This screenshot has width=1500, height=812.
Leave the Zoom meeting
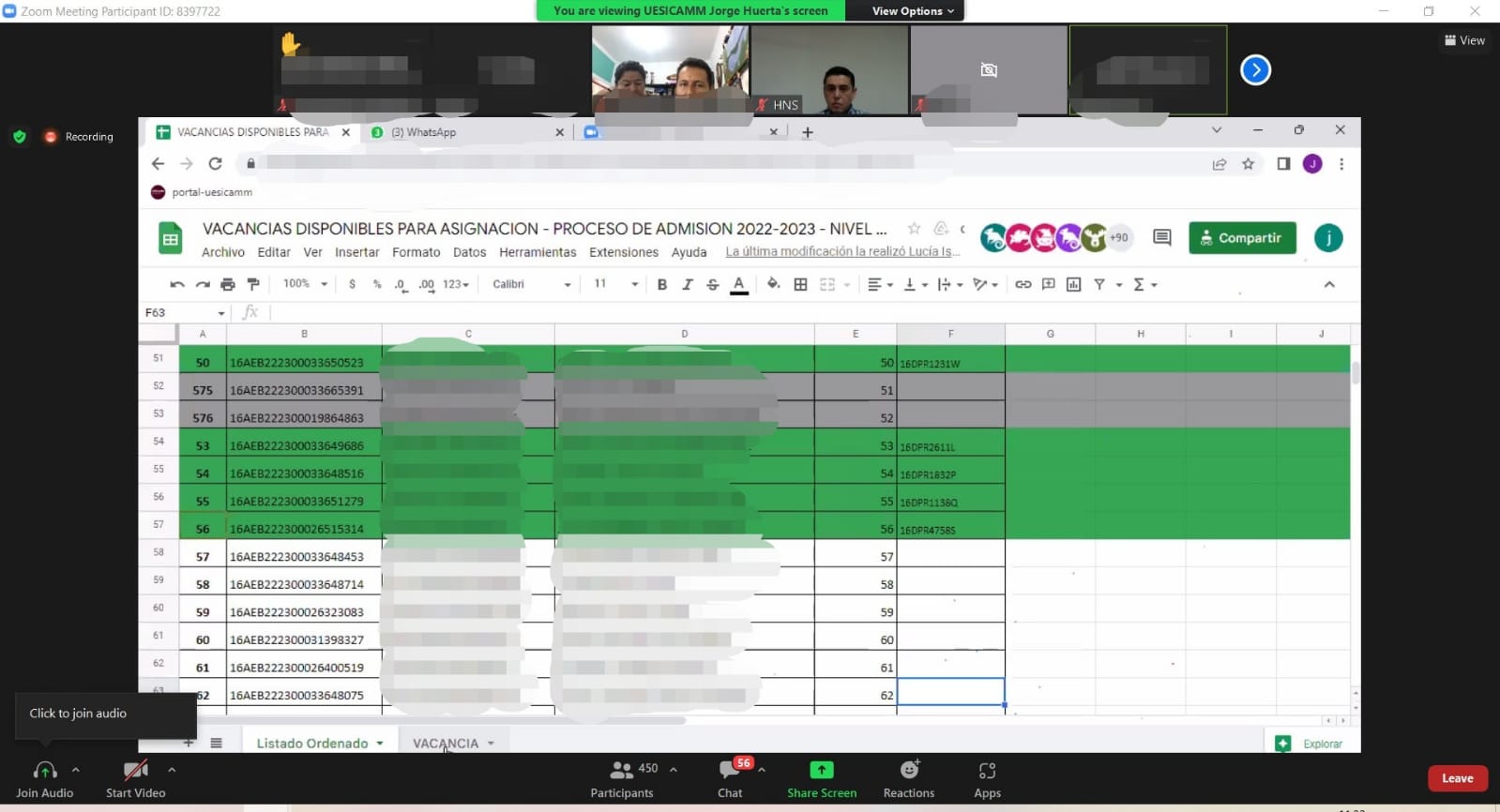coord(1457,778)
